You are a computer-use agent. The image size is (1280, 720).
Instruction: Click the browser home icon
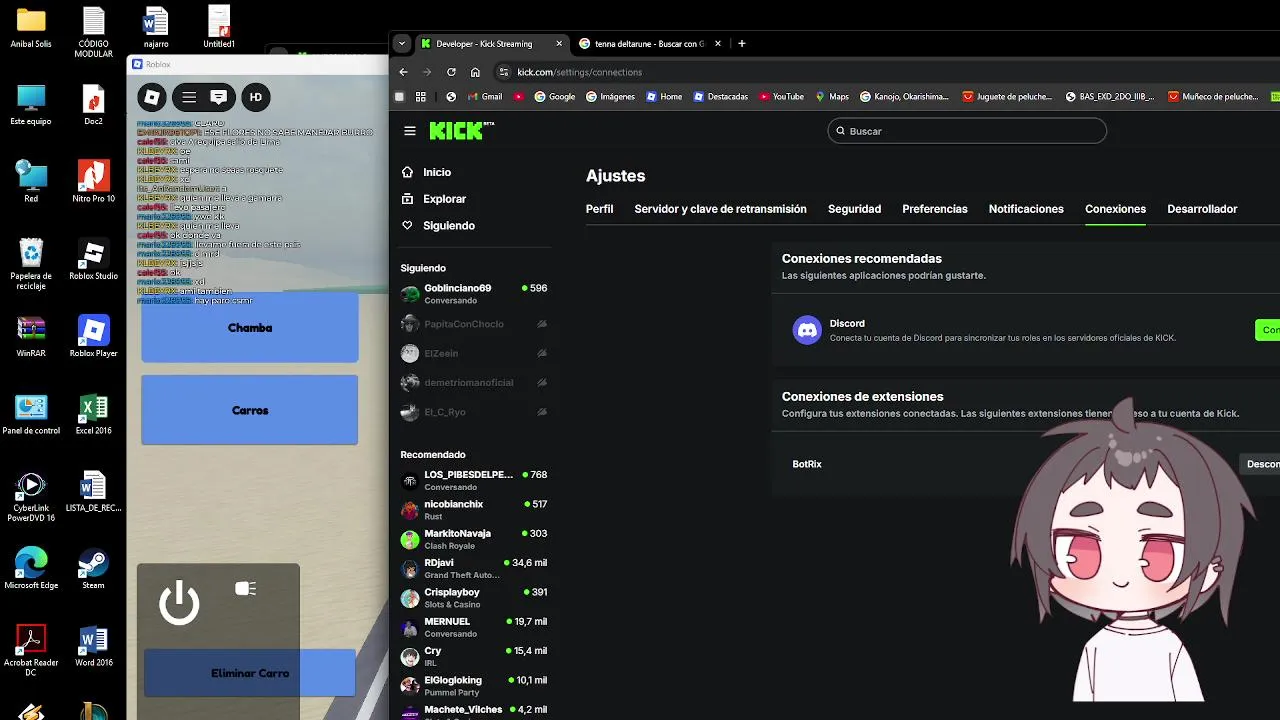475,72
